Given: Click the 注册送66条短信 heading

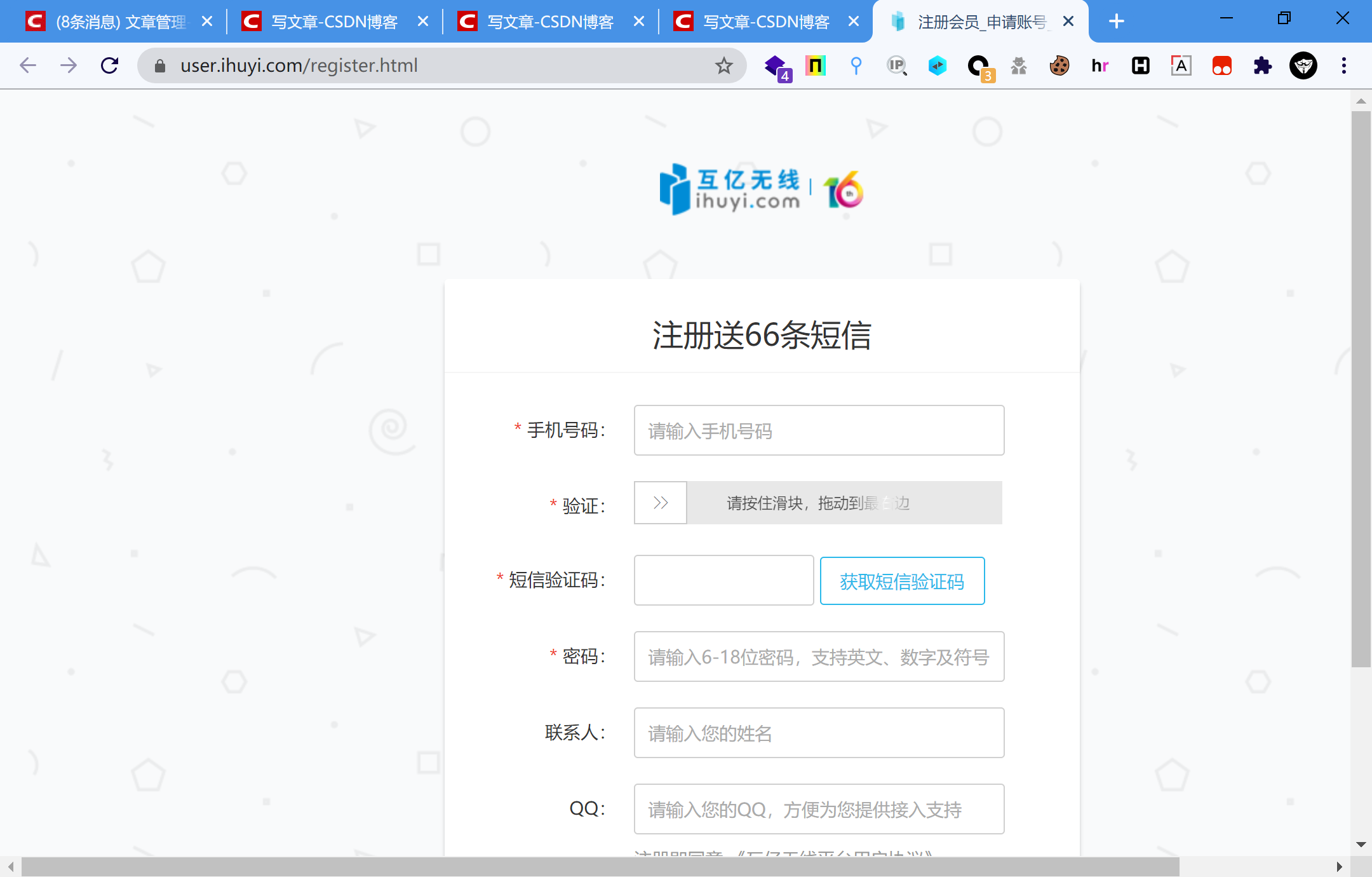Looking at the screenshot, I should click(762, 335).
